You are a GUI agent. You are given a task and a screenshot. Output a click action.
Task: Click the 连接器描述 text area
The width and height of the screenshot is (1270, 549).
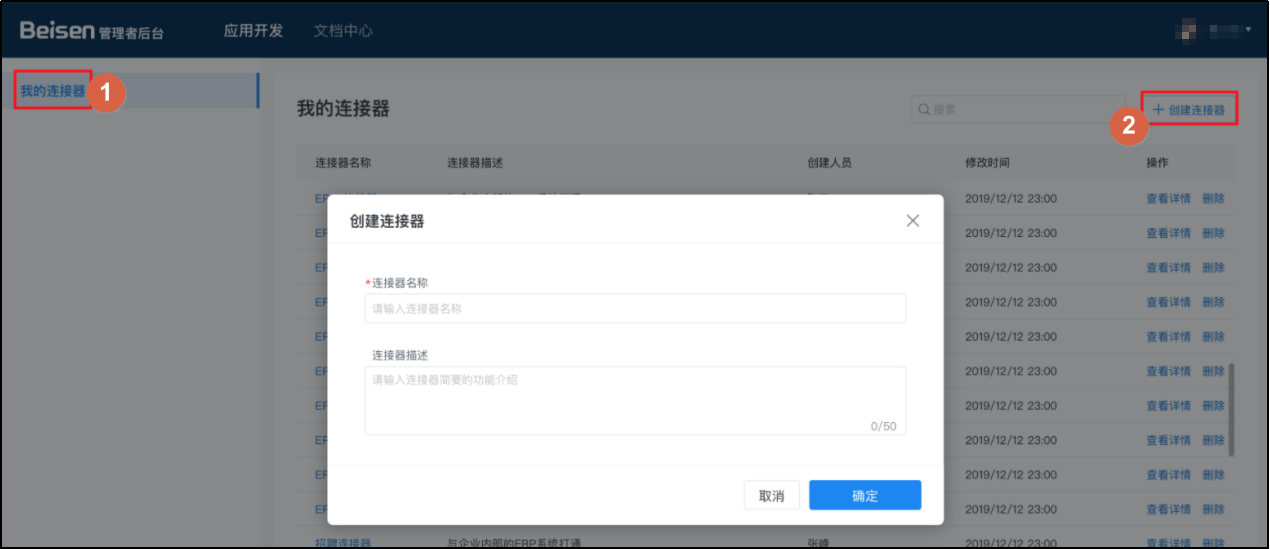635,400
